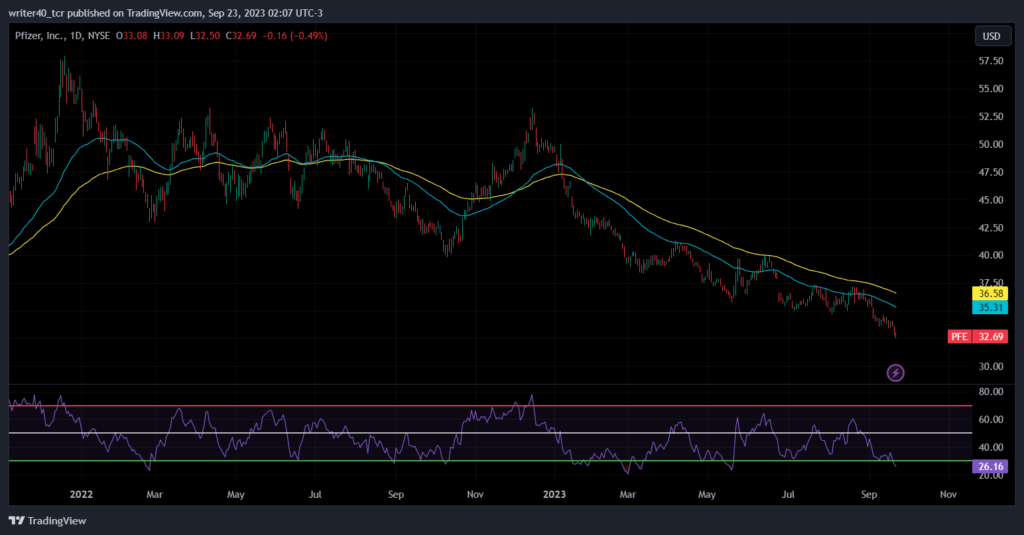
Task: Click the yellow moving average value 36.58
Action: [x=990, y=293]
